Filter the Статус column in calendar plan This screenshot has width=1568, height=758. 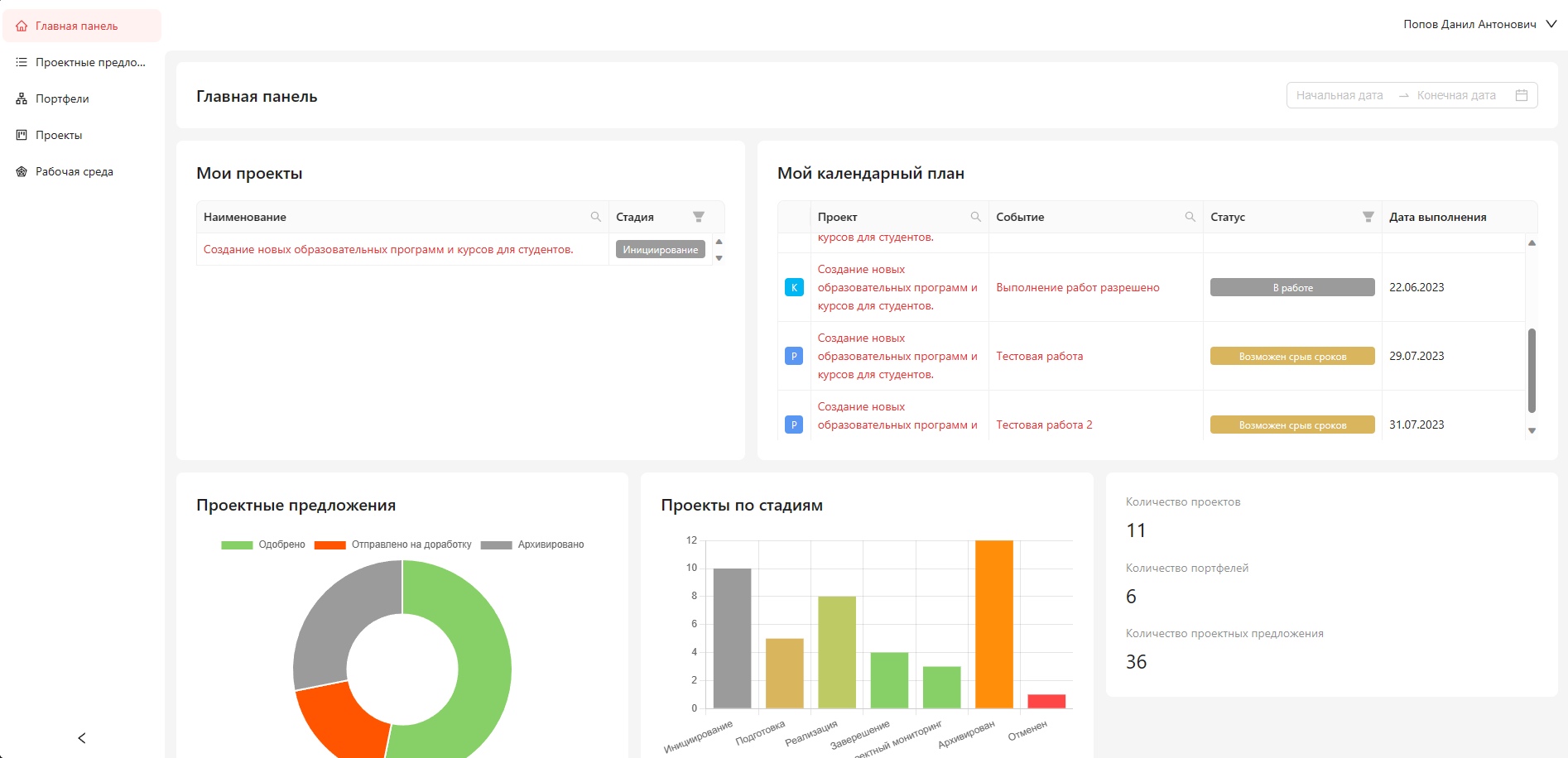pos(1368,217)
